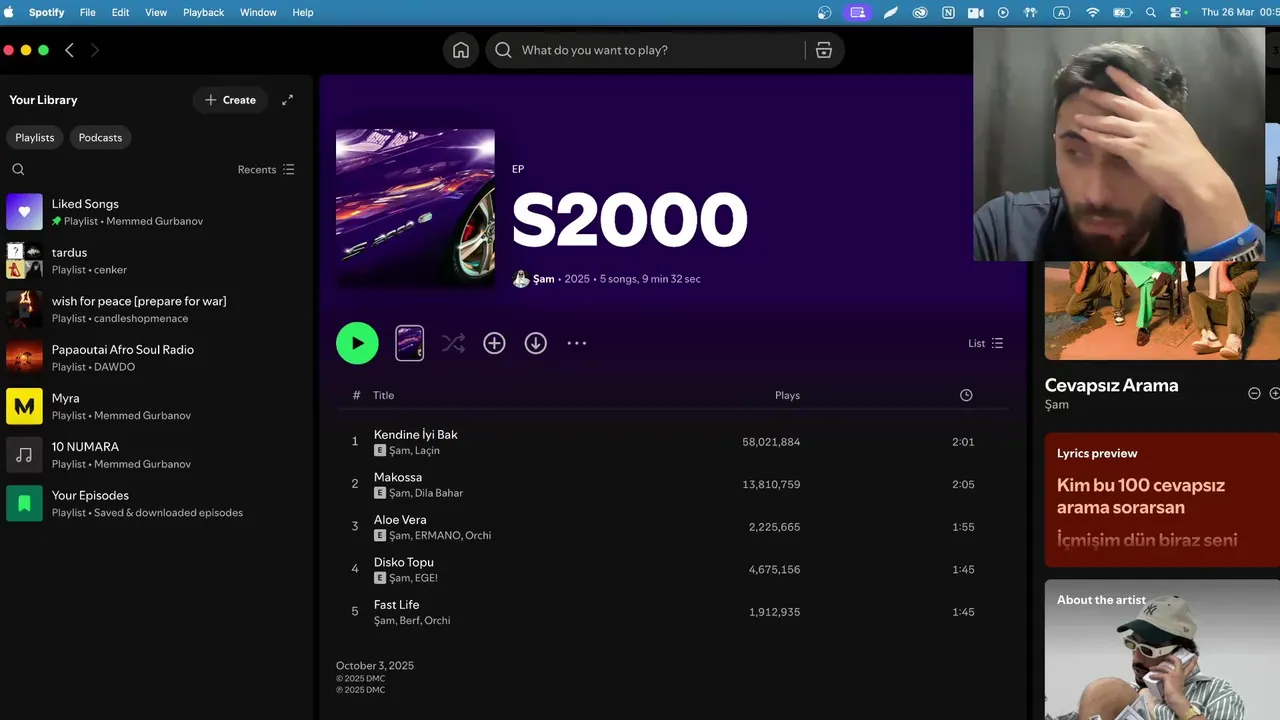Screen dimensions: 1280x720
Task: Click the S2000 preview thumbnail next to play
Action: tap(410, 343)
